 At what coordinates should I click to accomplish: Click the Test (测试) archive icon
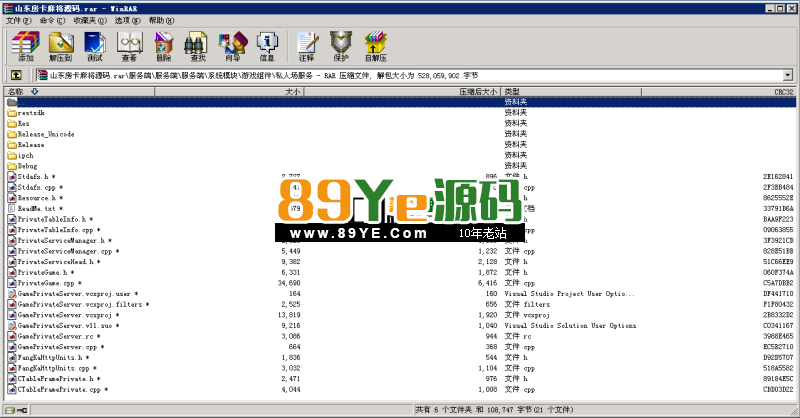point(95,46)
